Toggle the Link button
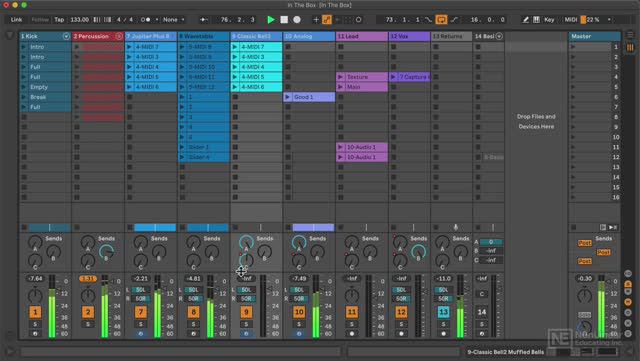Viewport: 640px width, 361px height. coord(16,20)
